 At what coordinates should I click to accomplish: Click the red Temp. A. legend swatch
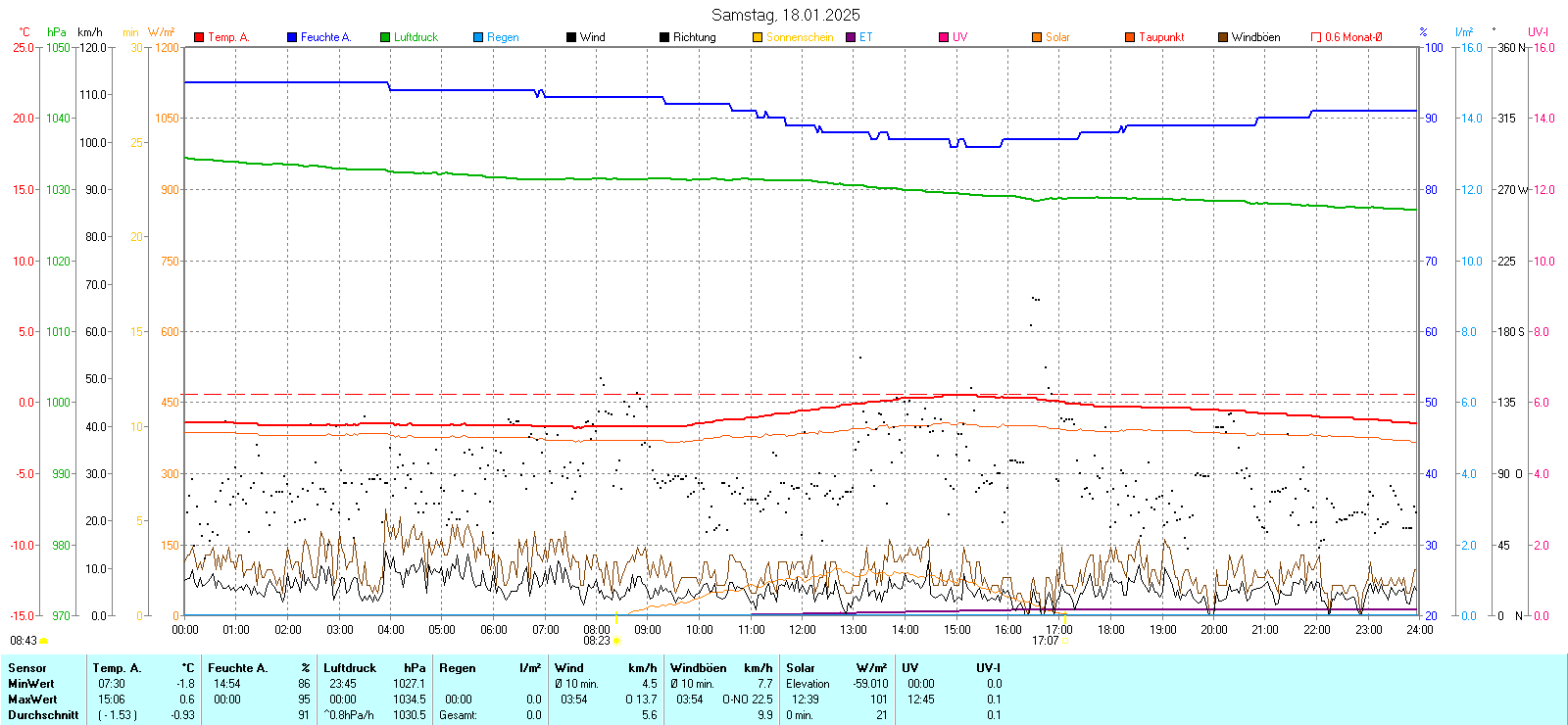[199, 37]
